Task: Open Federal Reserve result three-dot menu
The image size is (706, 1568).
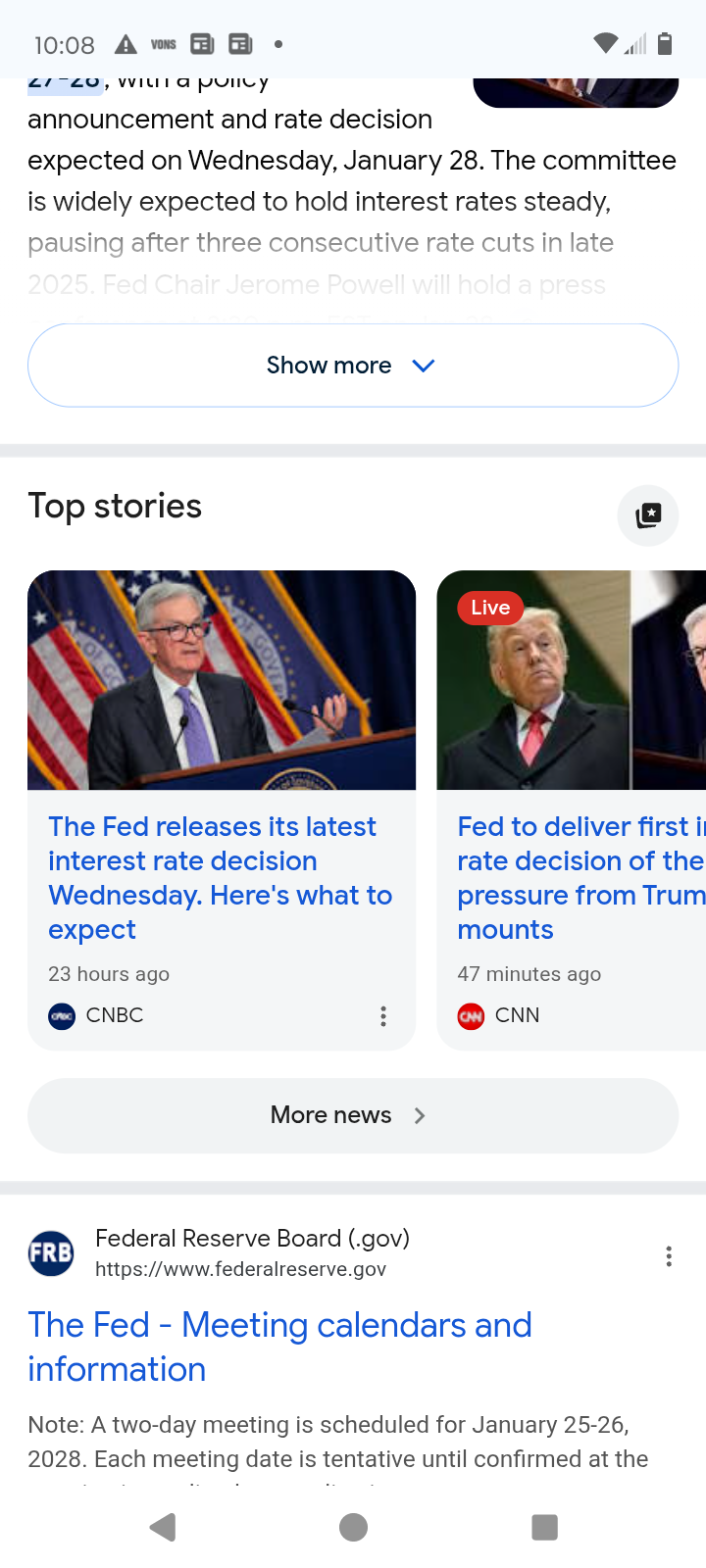Action: point(669,1256)
